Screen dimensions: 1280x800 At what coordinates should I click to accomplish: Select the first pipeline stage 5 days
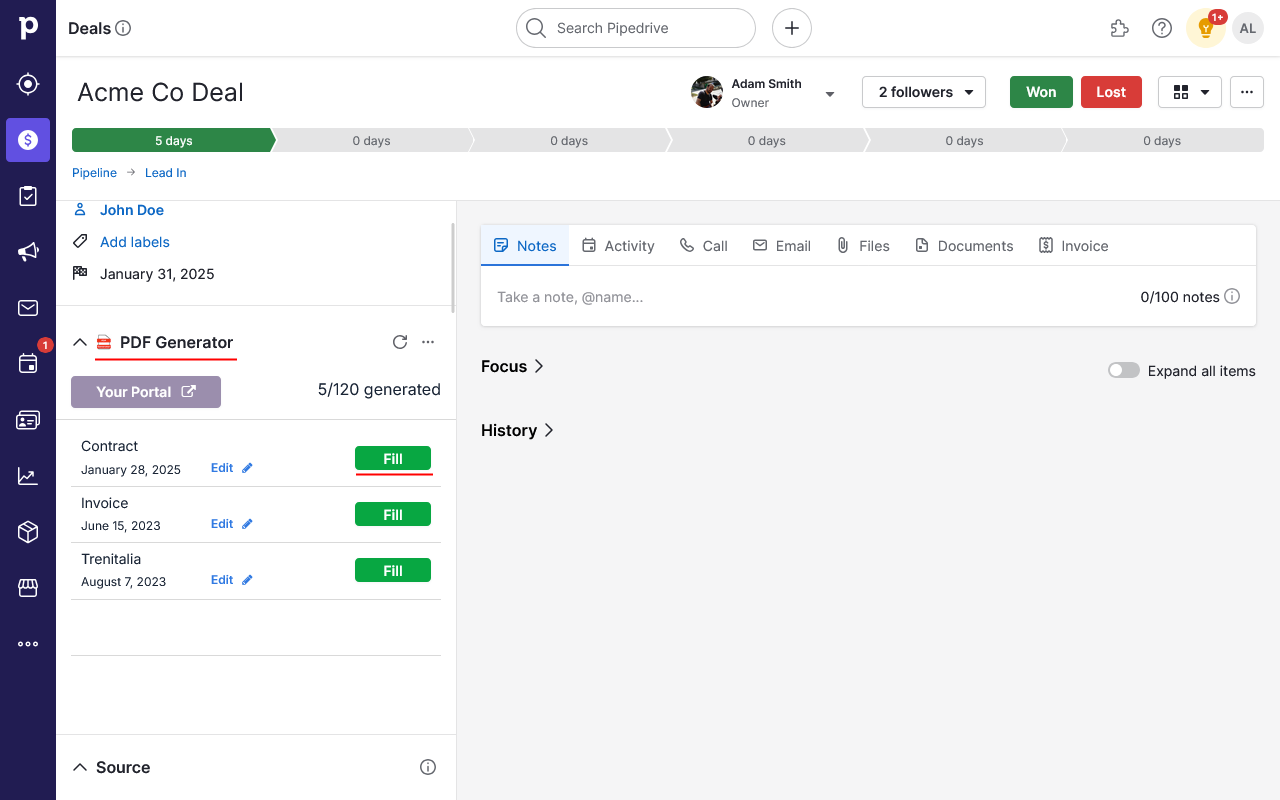(173, 140)
